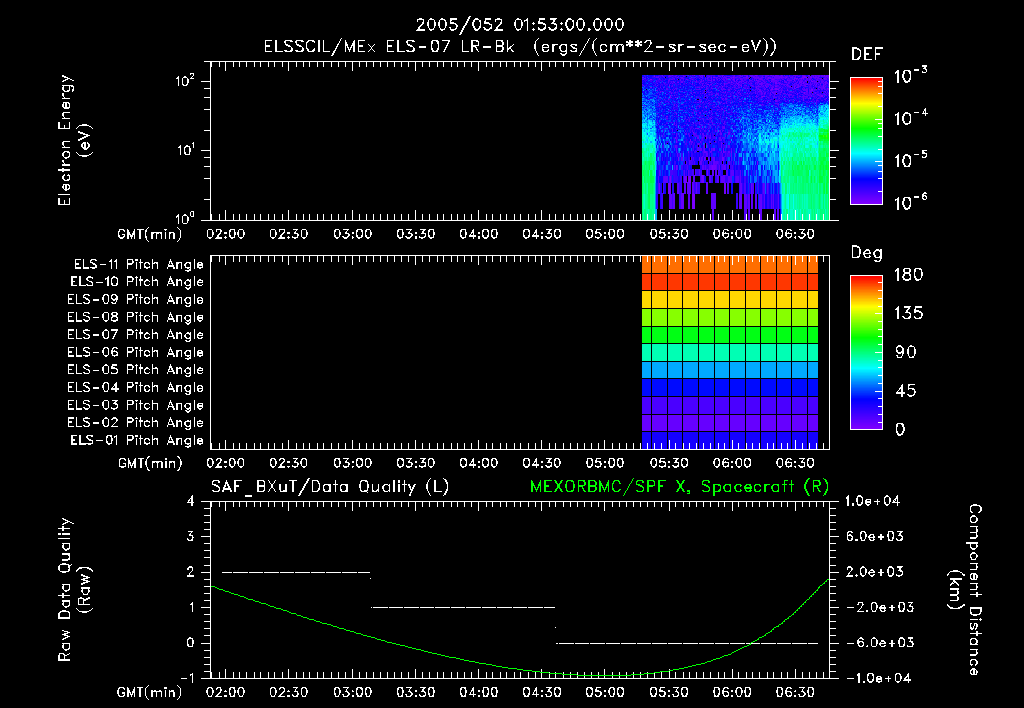Click the data quality line segment at level 2
The height and width of the screenshot is (708, 1024).
pyautogui.click(x=296, y=572)
